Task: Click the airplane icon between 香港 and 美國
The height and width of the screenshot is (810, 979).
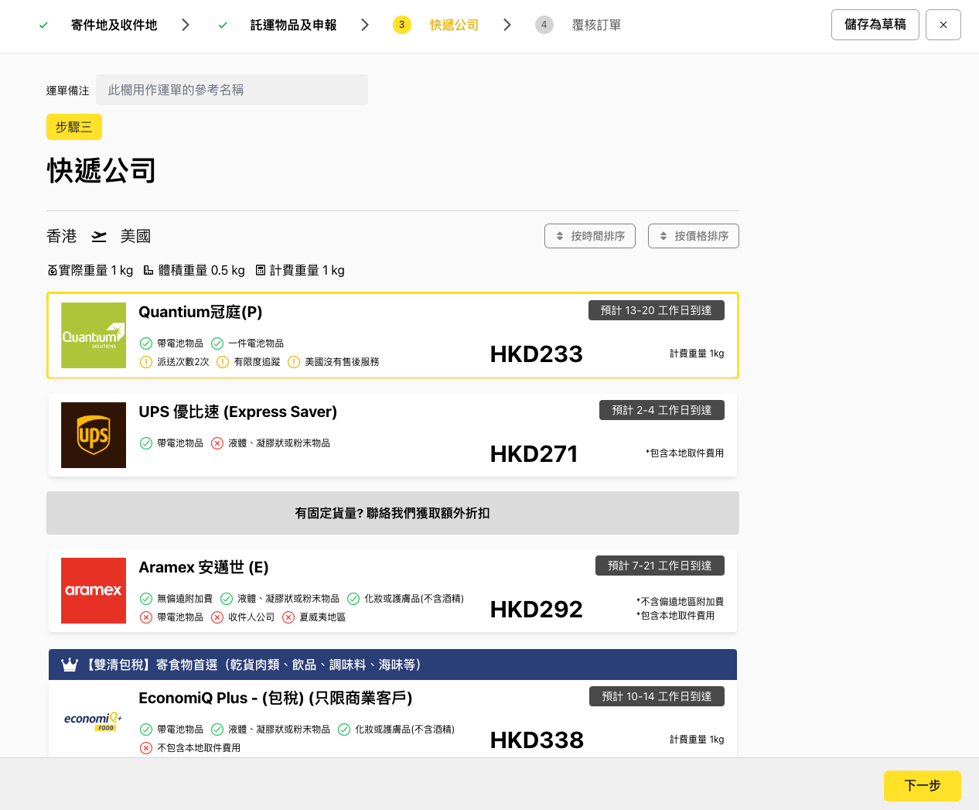Action: click(99, 237)
